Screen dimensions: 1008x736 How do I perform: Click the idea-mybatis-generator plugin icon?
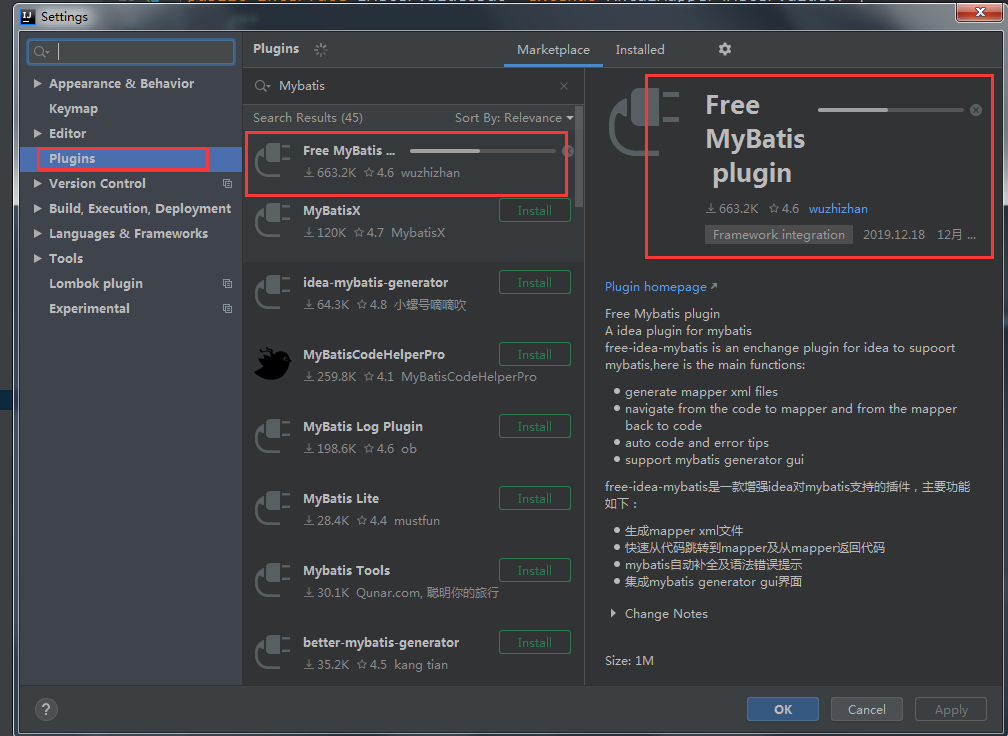tap(273, 292)
